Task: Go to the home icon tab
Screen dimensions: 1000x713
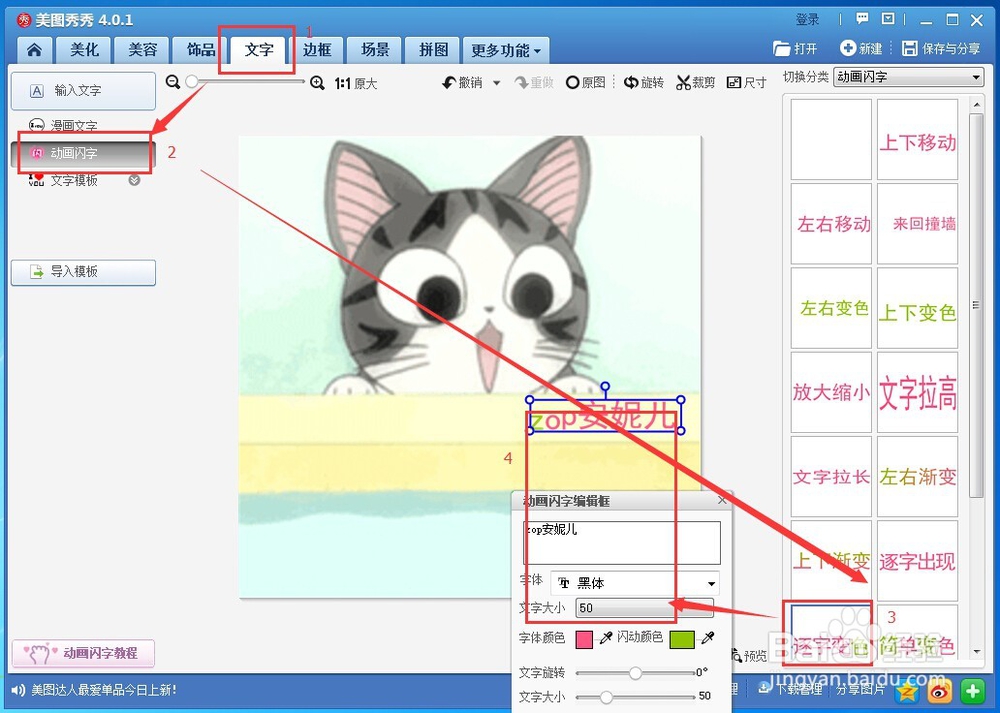Action: (34, 50)
